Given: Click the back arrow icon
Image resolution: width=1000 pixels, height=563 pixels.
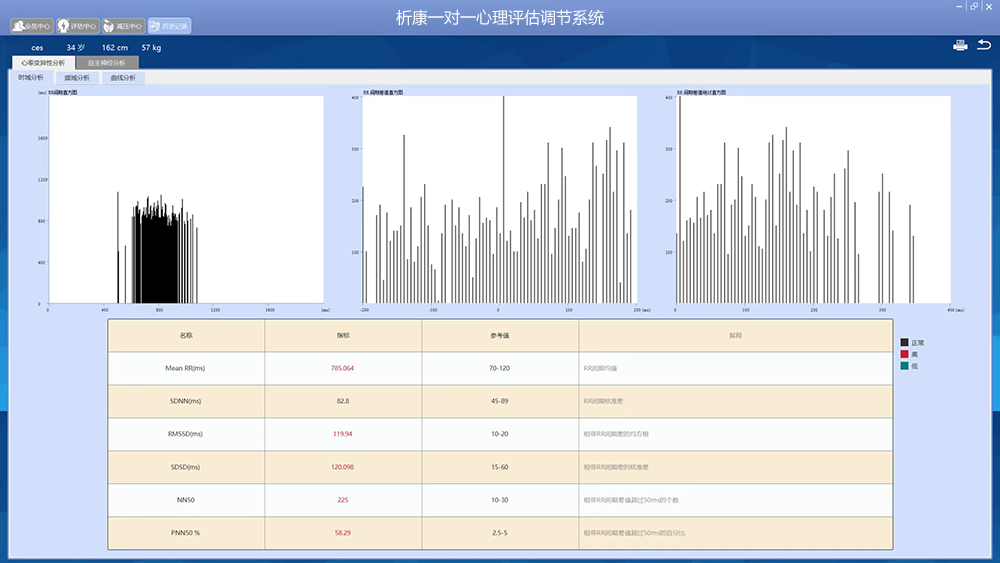Looking at the screenshot, I should tap(984, 45).
